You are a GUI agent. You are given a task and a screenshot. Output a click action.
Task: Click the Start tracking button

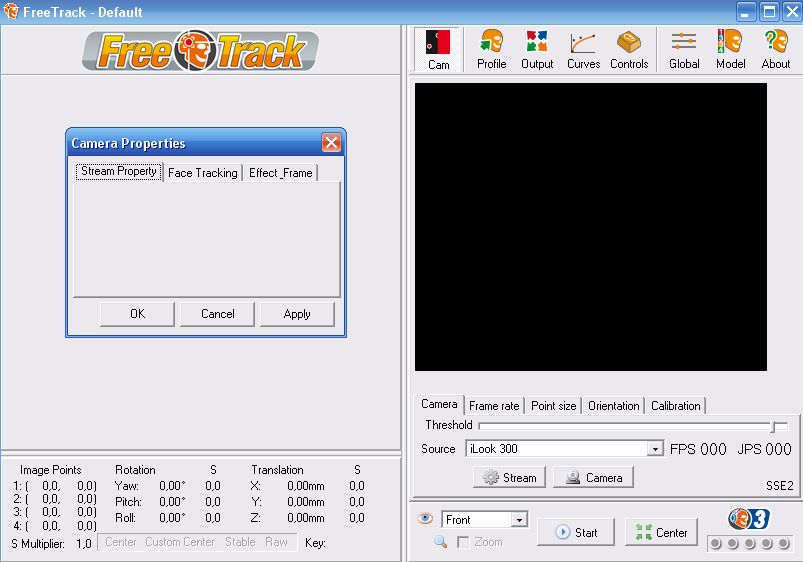[576, 532]
